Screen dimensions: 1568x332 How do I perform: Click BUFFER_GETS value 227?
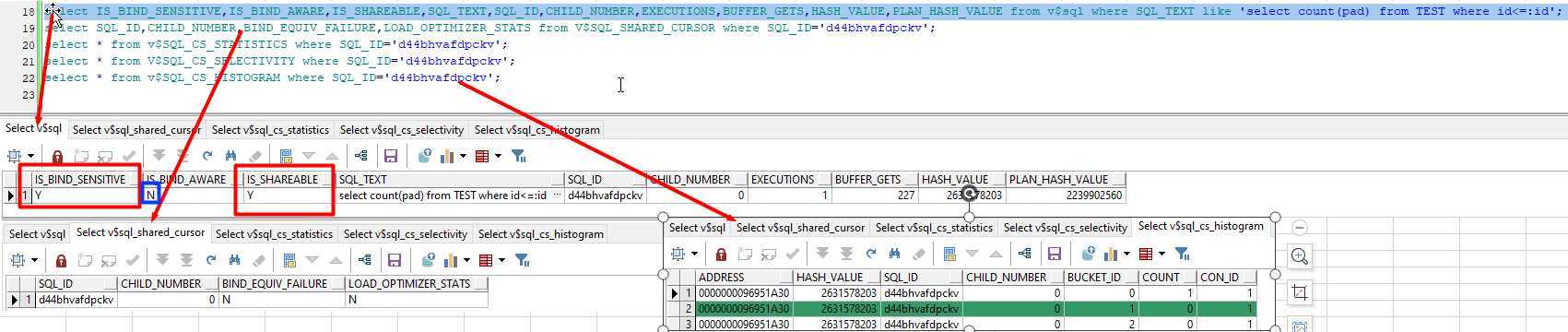click(x=875, y=196)
